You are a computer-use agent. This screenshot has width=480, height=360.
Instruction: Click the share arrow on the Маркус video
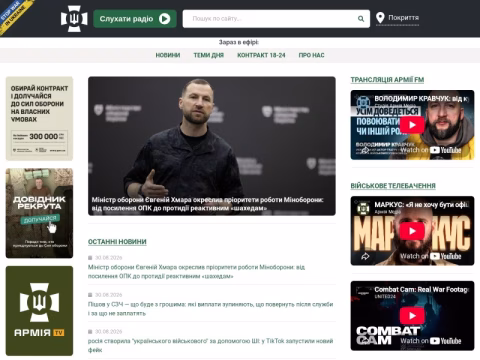tap(365, 256)
